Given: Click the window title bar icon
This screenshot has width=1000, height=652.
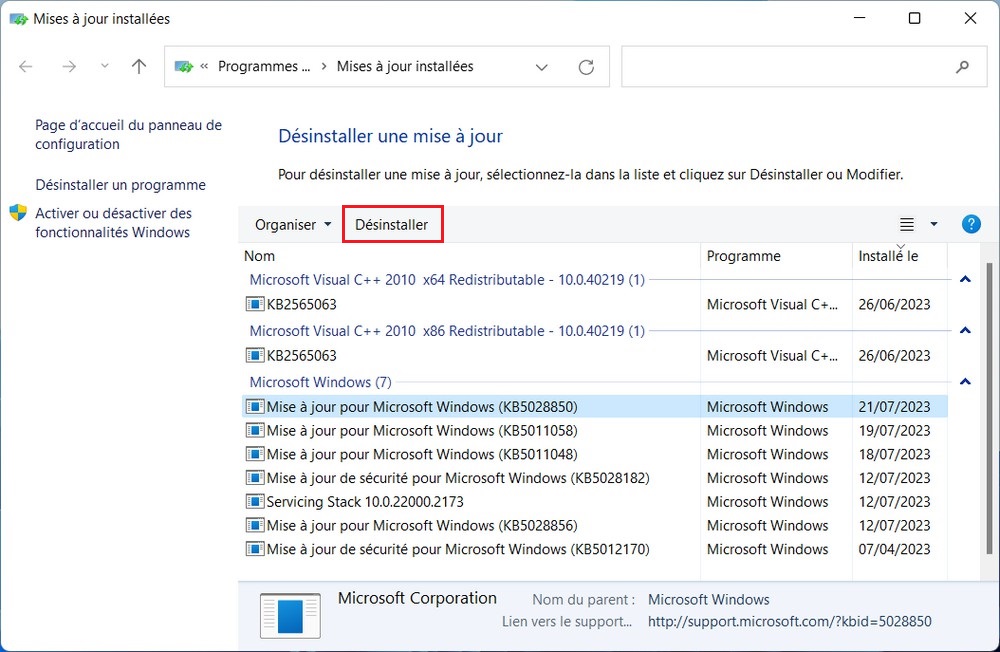Looking at the screenshot, I should pos(18,19).
